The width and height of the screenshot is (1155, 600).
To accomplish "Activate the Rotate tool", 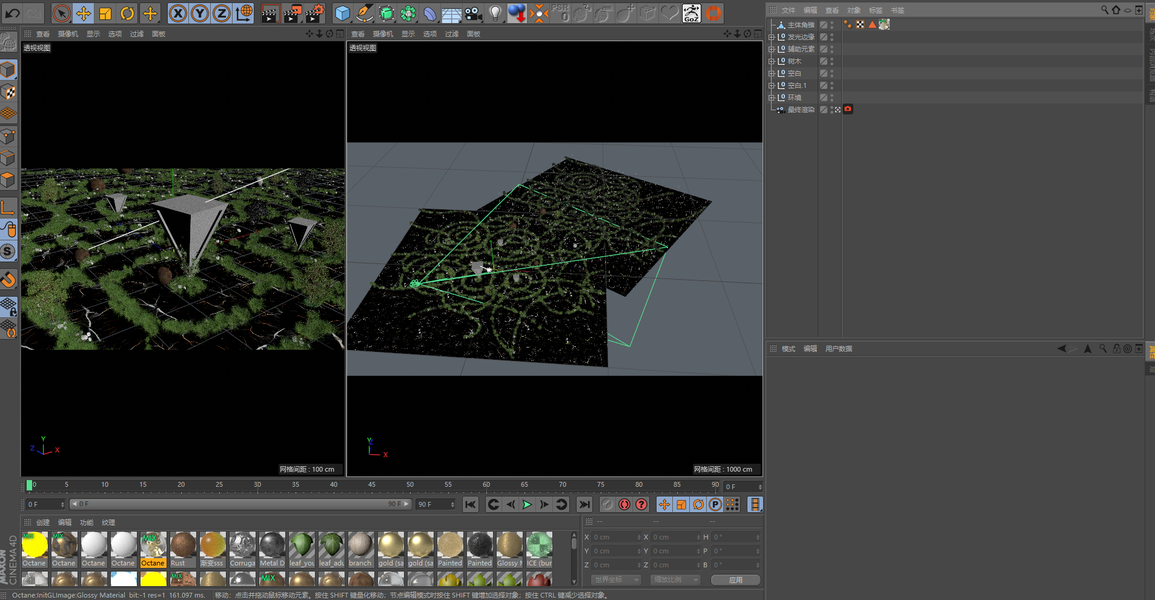I will [127, 13].
